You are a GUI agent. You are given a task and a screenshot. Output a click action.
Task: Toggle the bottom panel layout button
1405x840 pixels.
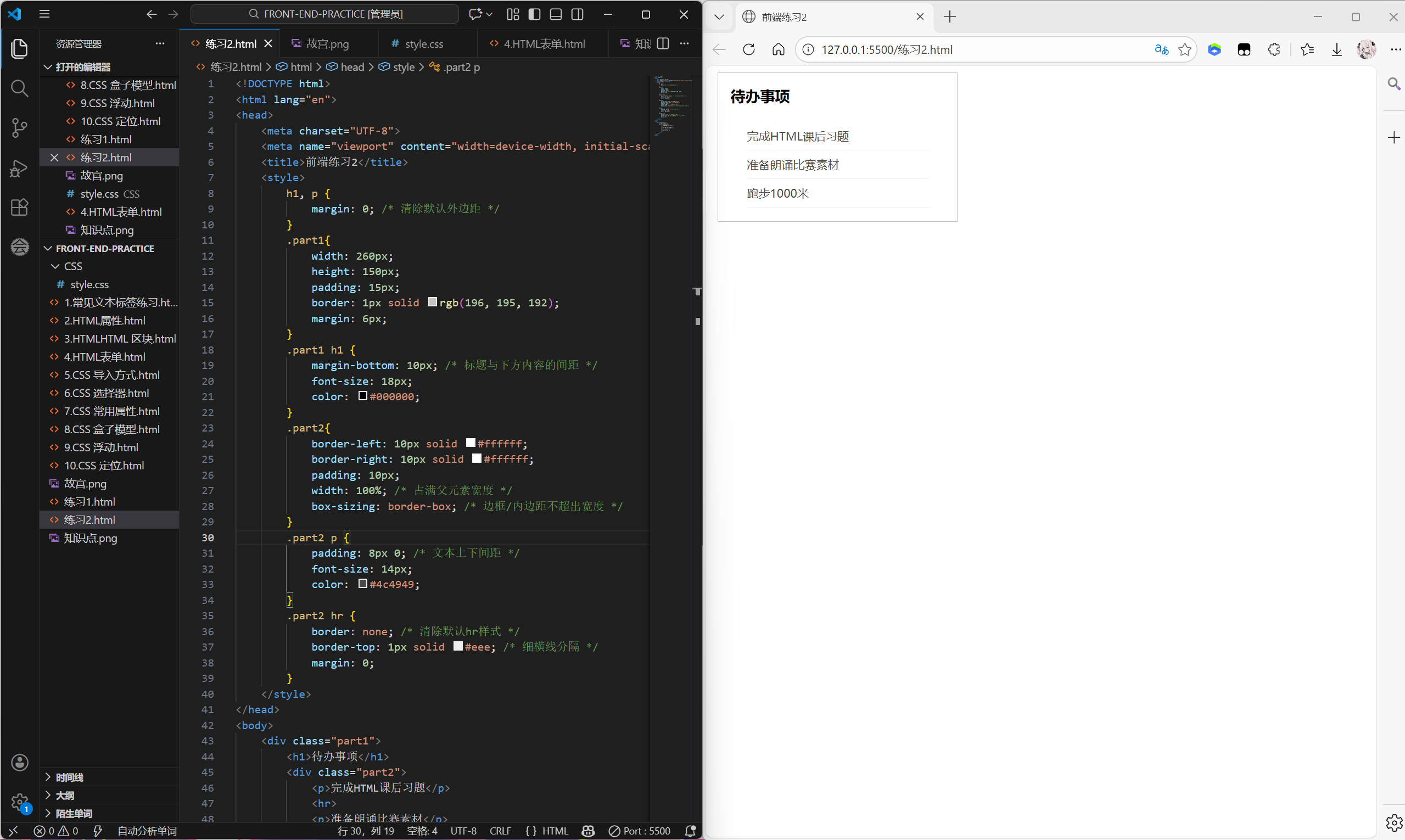click(x=555, y=14)
